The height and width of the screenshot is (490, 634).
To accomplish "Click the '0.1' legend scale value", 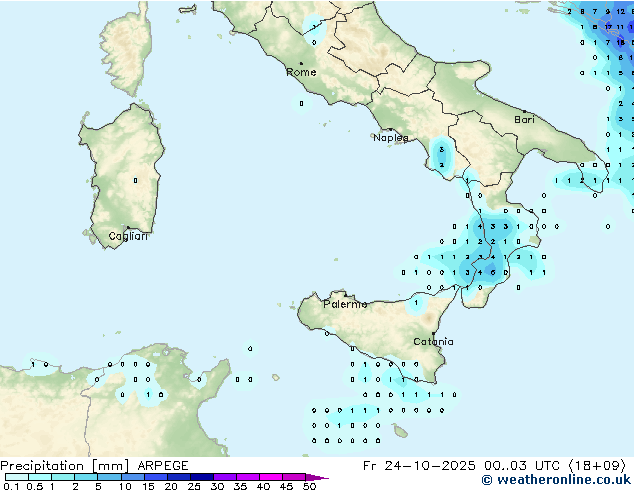I will tap(11, 486).
